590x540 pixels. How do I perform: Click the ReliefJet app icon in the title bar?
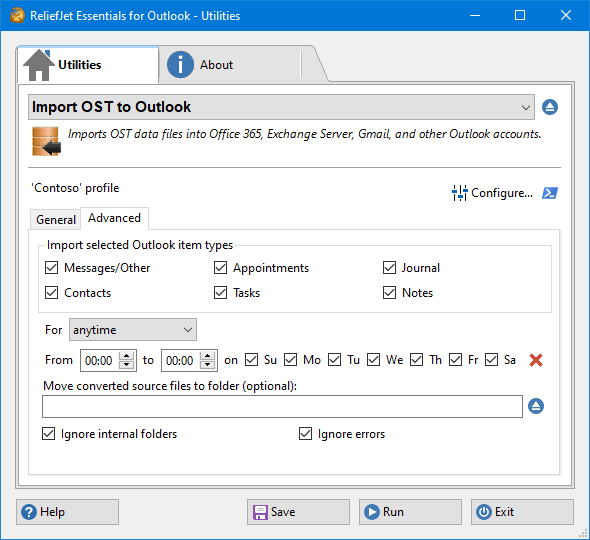(x=17, y=15)
